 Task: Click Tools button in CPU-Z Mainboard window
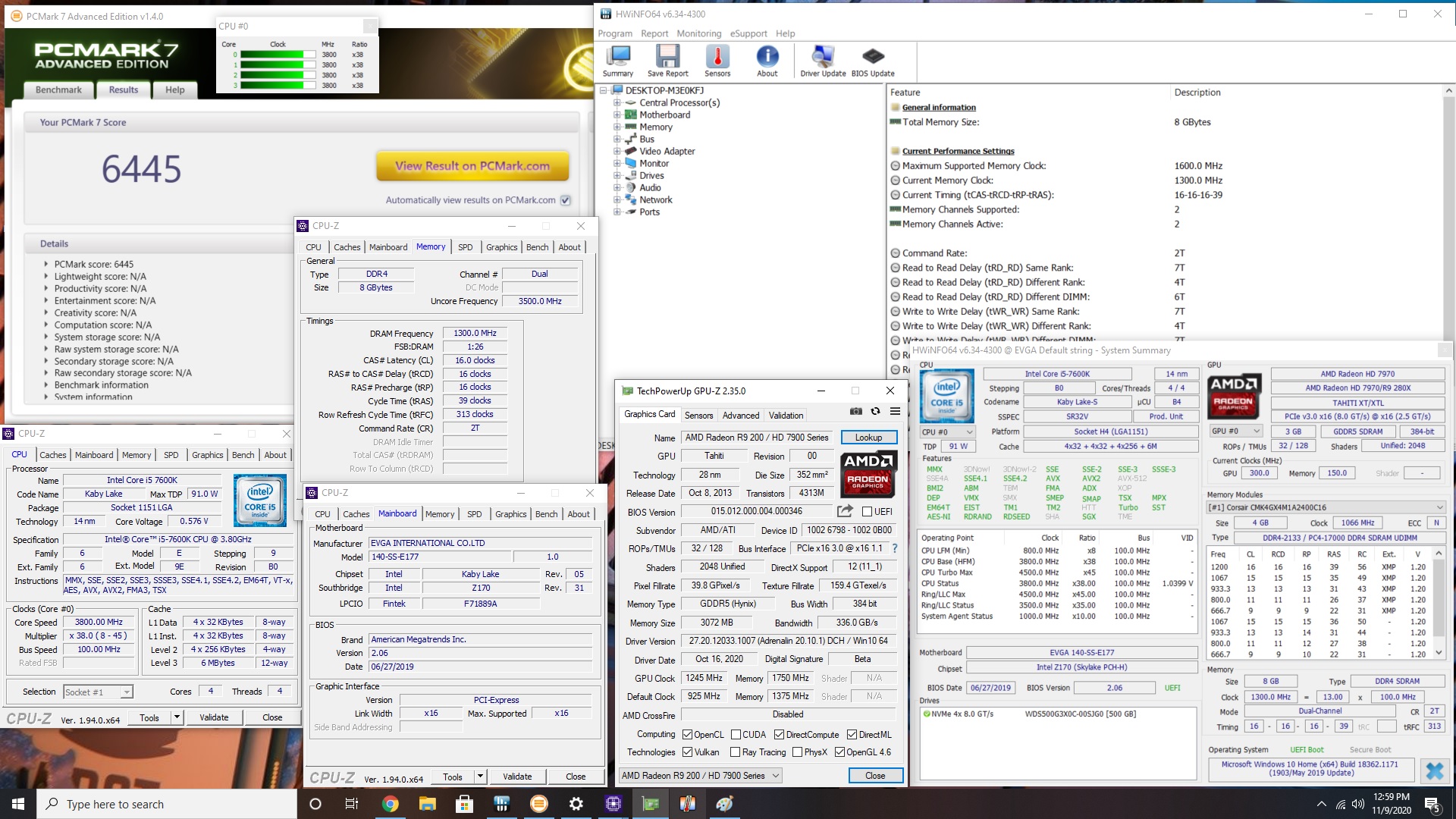453,777
